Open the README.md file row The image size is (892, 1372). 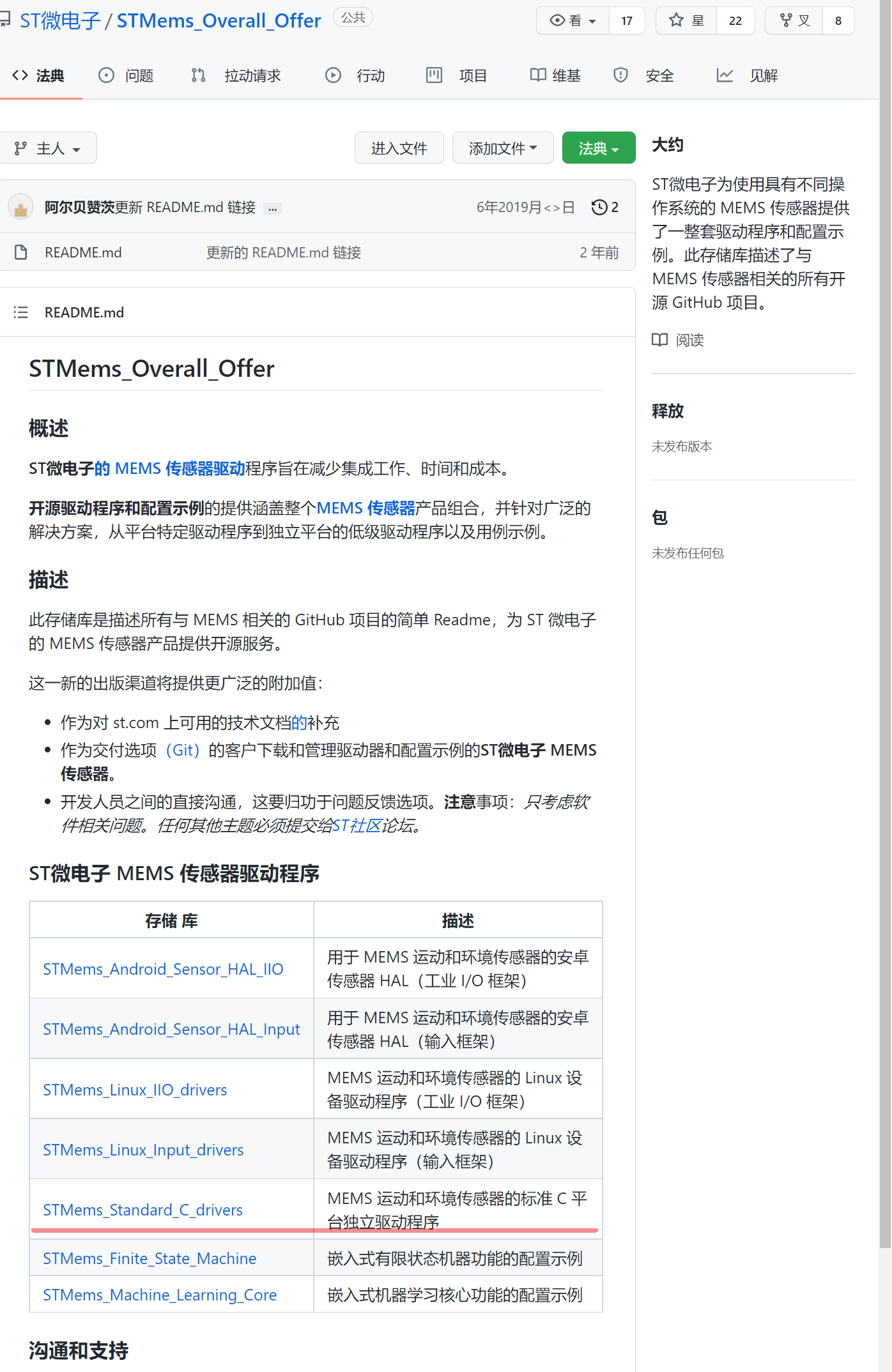pyautogui.click(x=318, y=252)
